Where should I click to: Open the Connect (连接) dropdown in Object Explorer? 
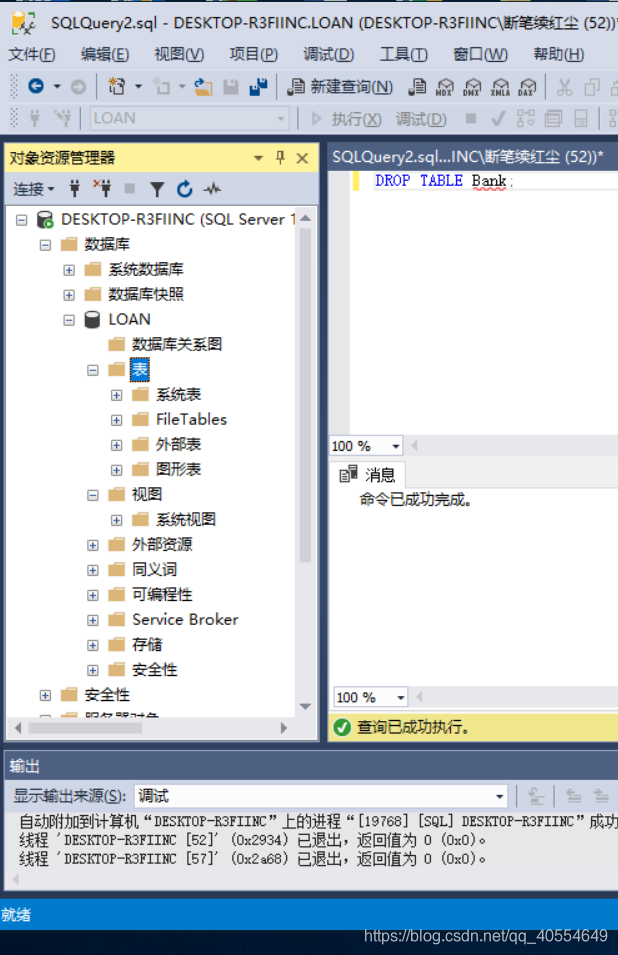point(33,189)
